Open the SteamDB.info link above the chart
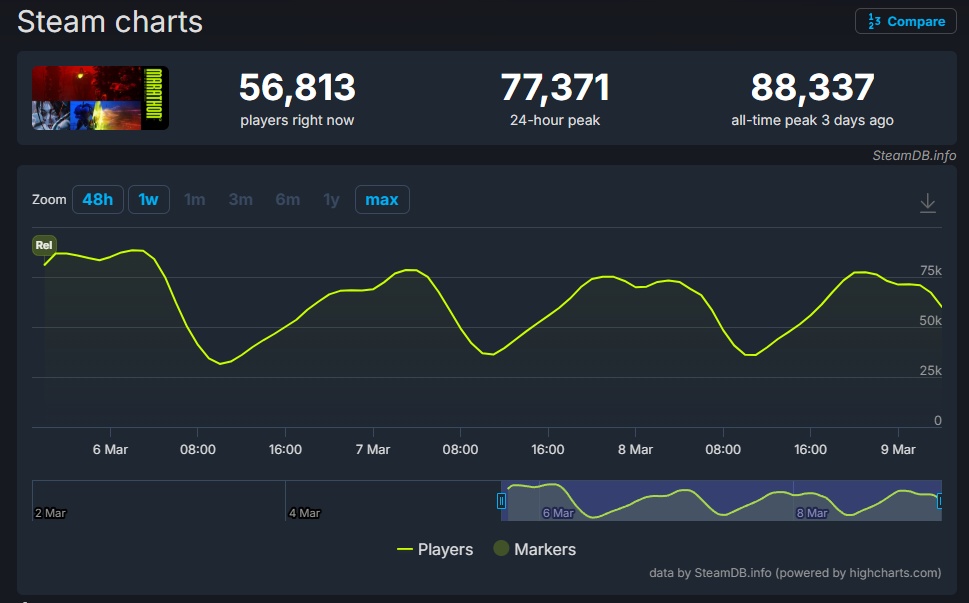Viewport: 969px width, 603px height. 913,156
